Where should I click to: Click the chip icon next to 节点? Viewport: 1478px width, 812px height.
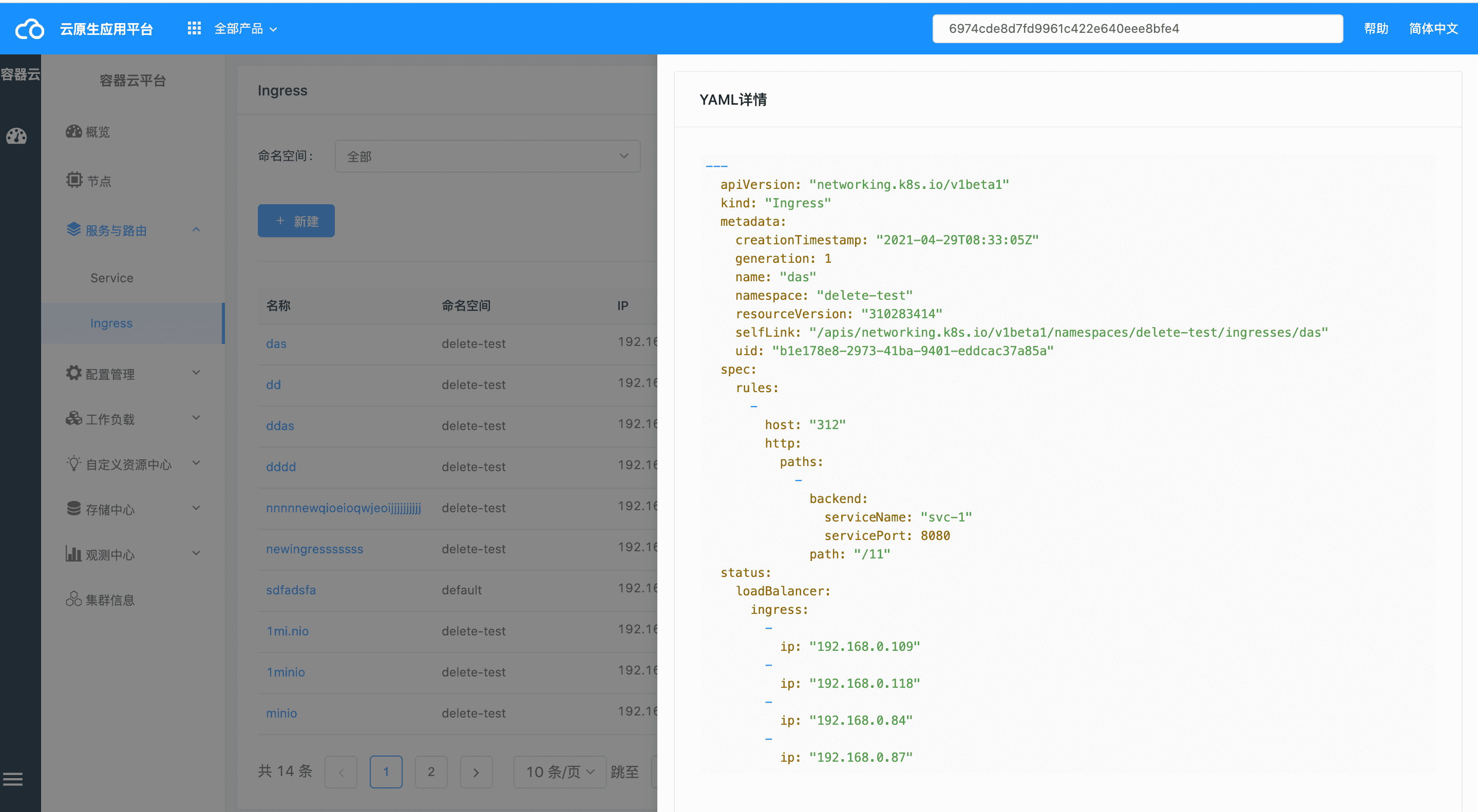pos(74,180)
